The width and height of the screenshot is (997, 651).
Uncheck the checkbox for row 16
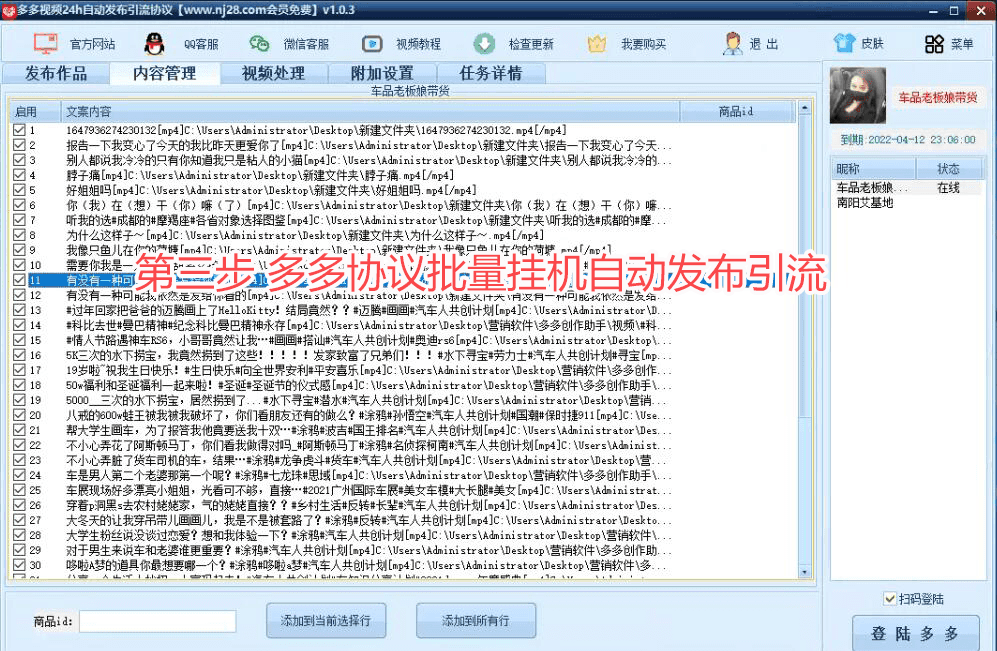[19, 355]
